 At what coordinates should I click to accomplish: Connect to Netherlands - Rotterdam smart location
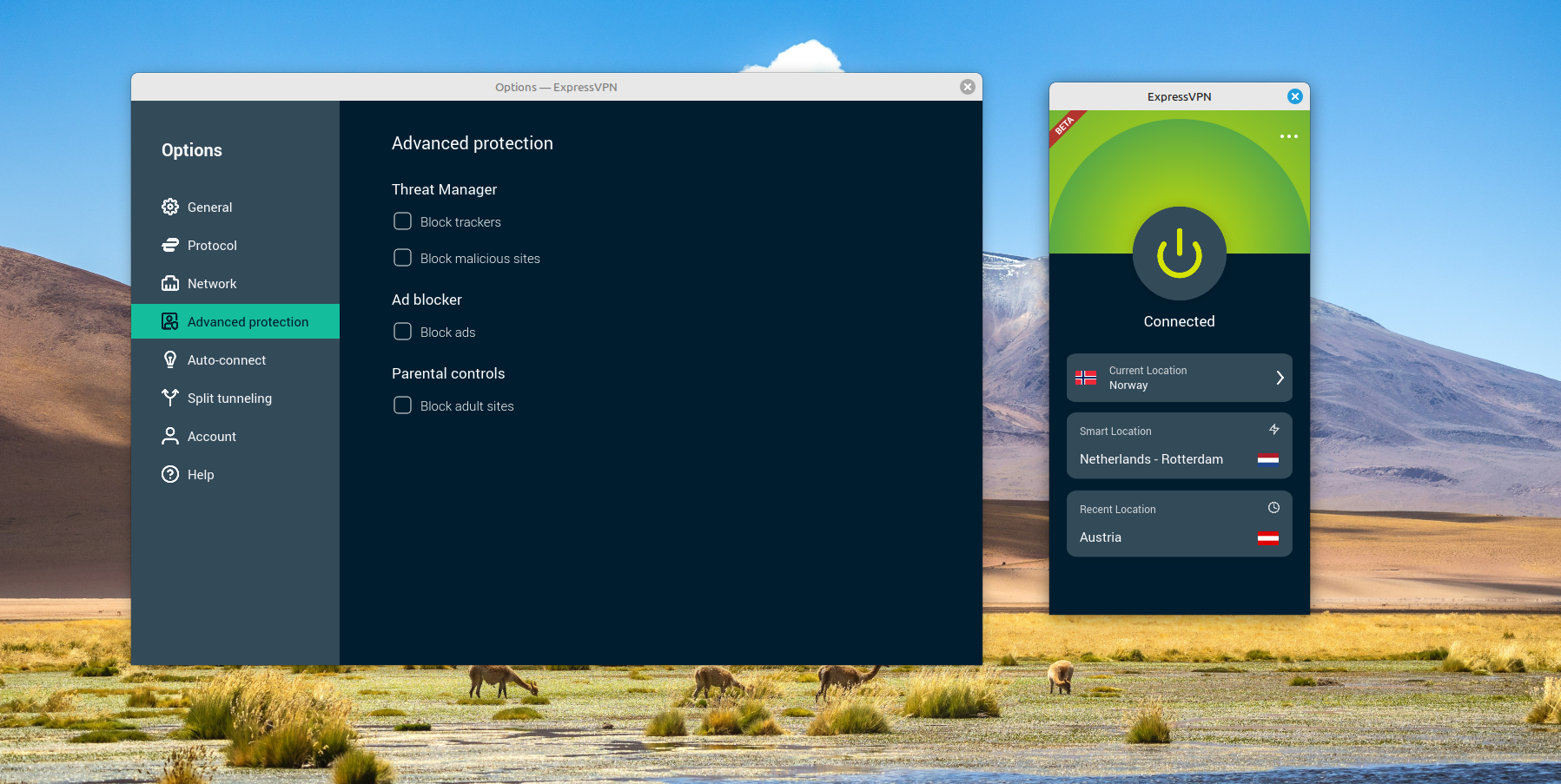point(1180,445)
